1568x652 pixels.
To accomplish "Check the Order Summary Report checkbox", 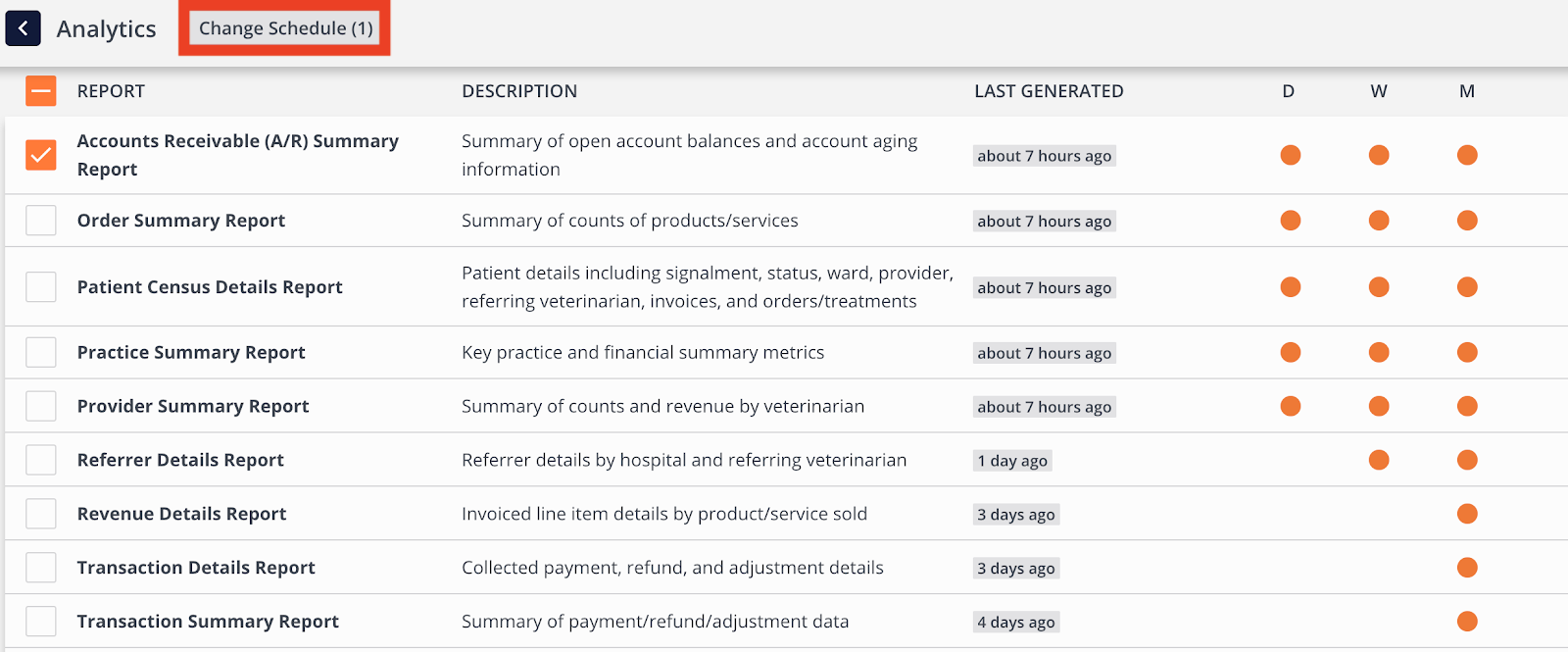I will pyautogui.click(x=41, y=221).
